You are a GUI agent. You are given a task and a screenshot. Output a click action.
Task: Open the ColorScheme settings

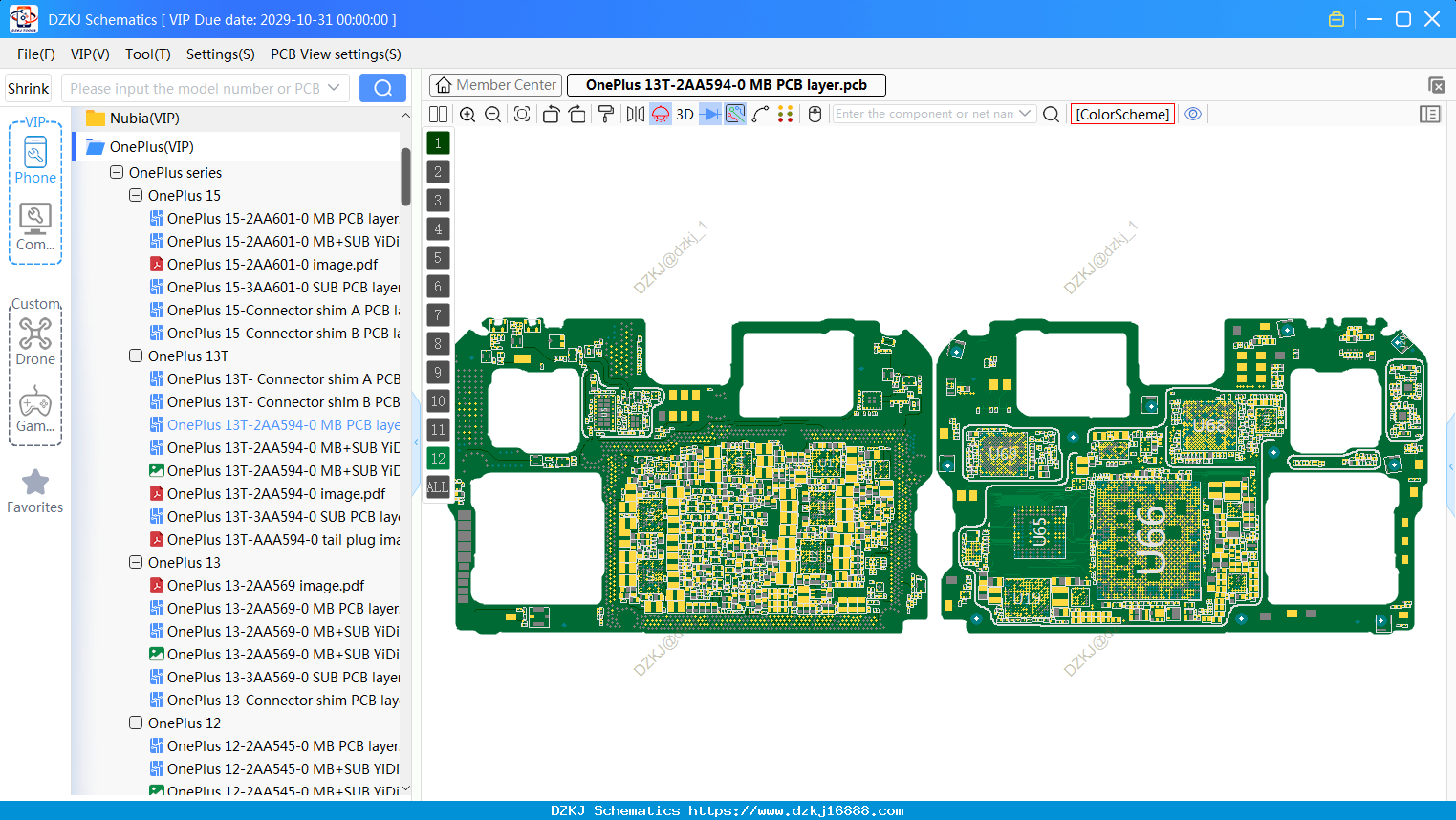click(x=1122, y=114)
